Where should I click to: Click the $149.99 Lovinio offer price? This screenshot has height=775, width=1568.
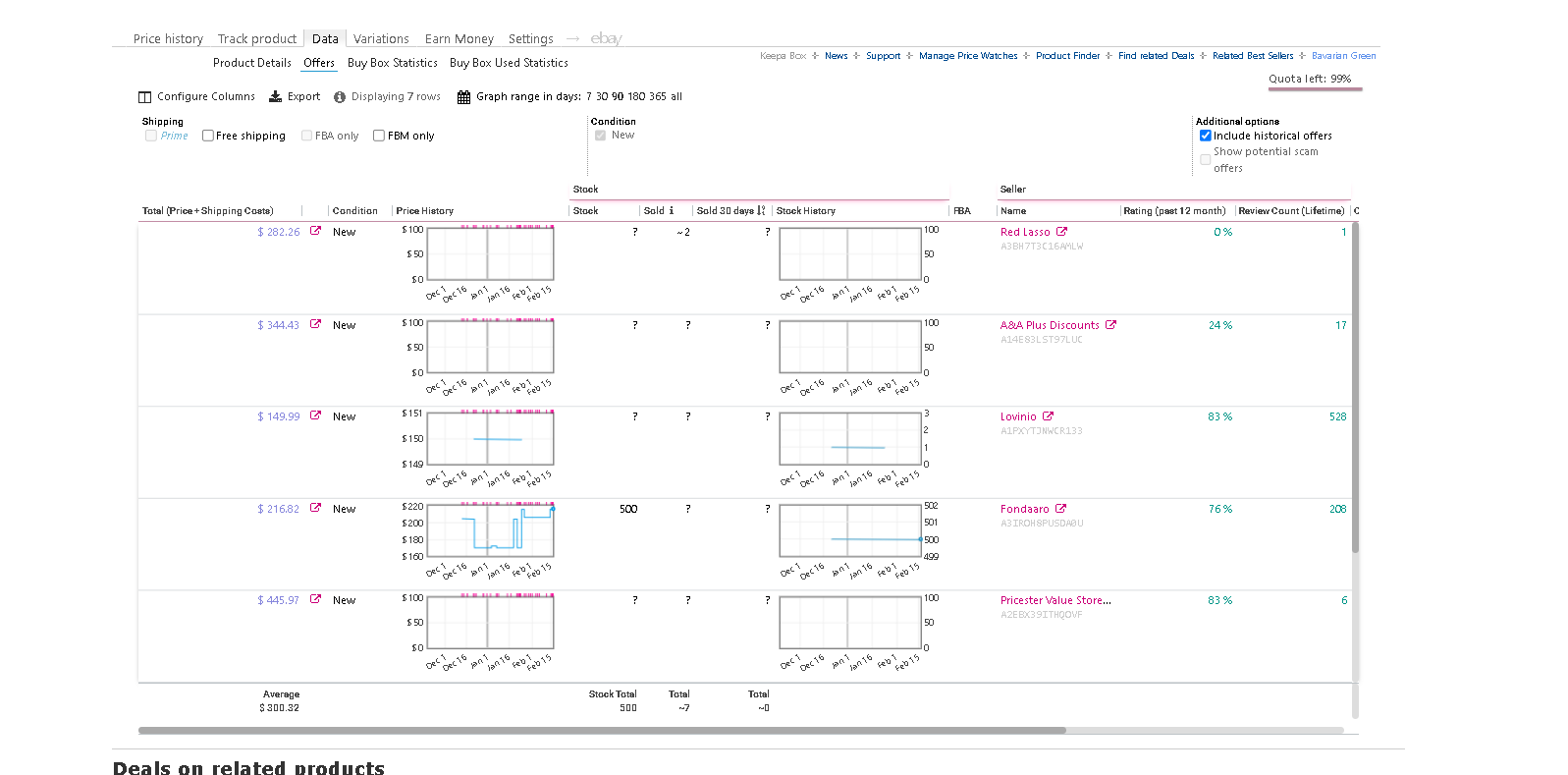pyautogui.click(x=279, y=416)
